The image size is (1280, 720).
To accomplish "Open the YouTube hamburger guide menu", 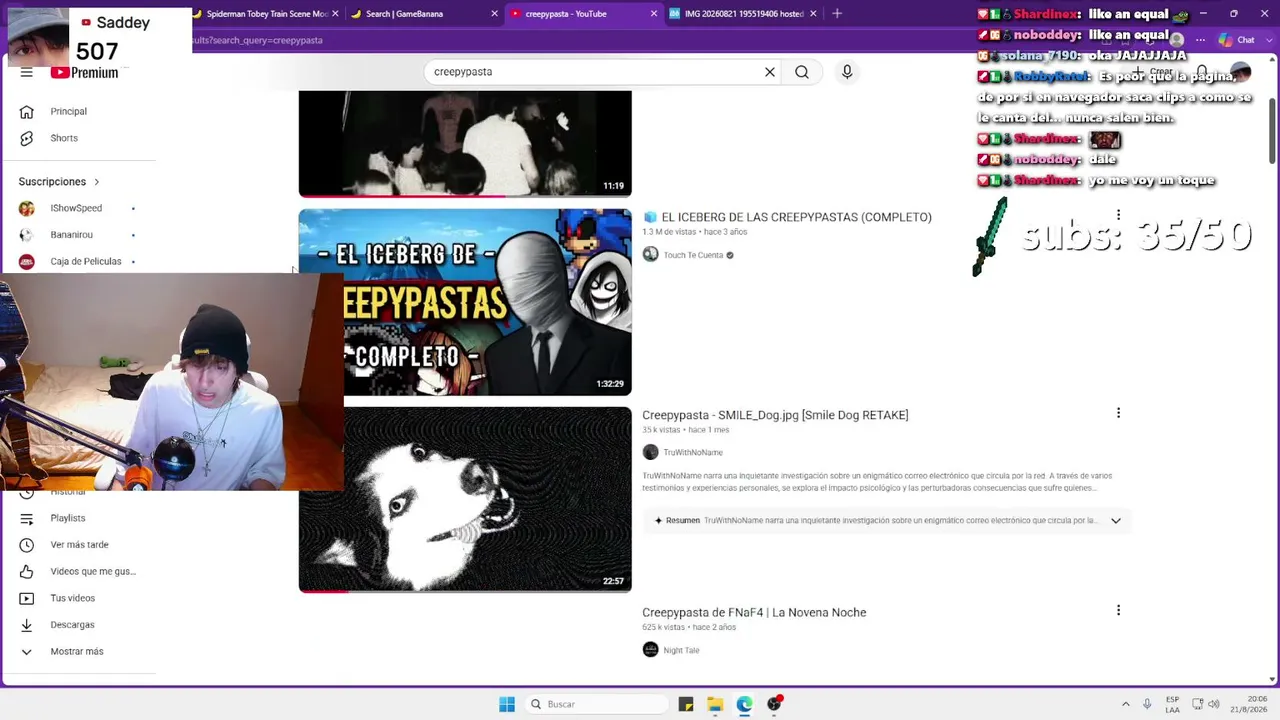I will pos(27,72).
